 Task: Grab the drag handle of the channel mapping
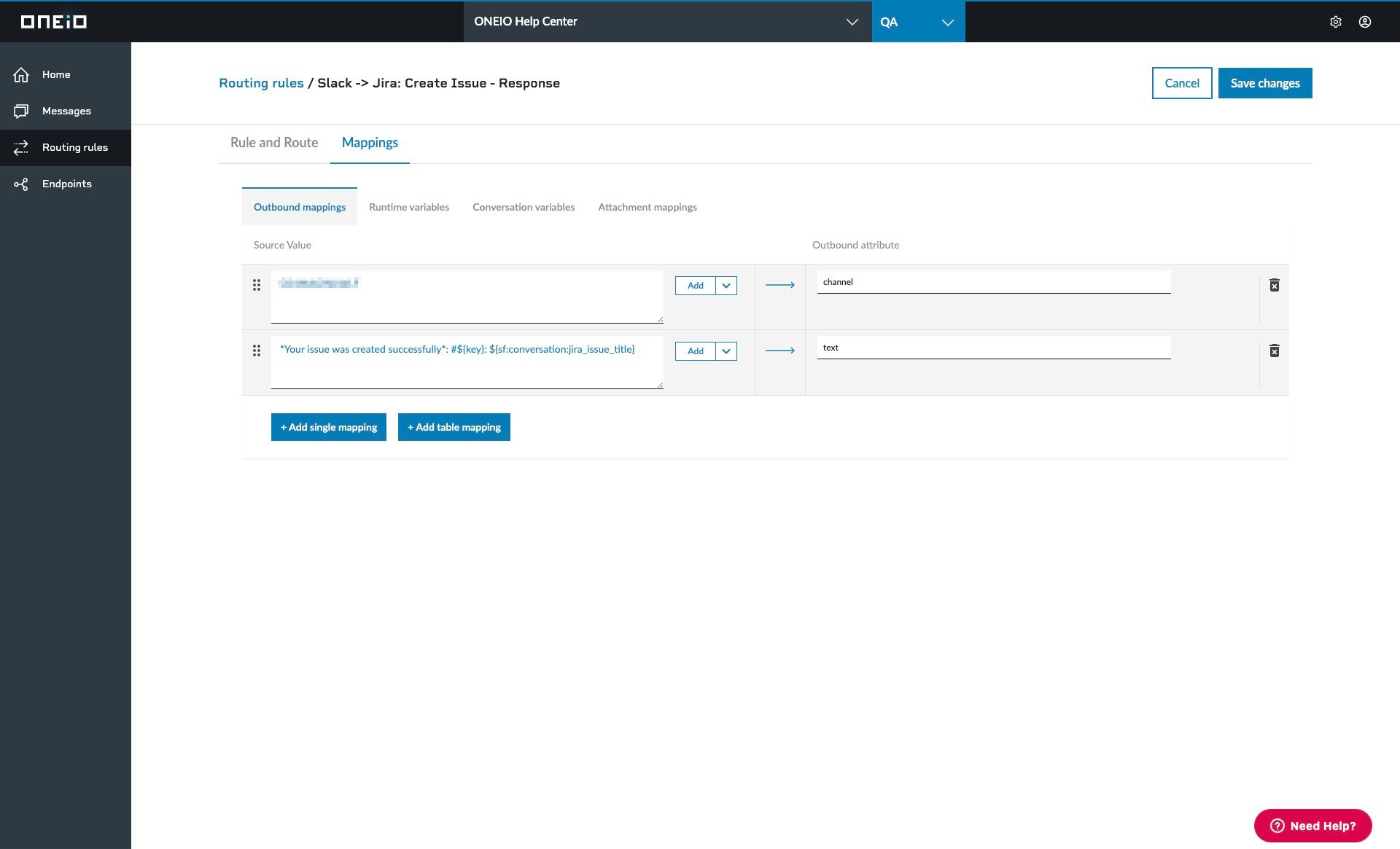pyautogui.click(x=257, y=285)
